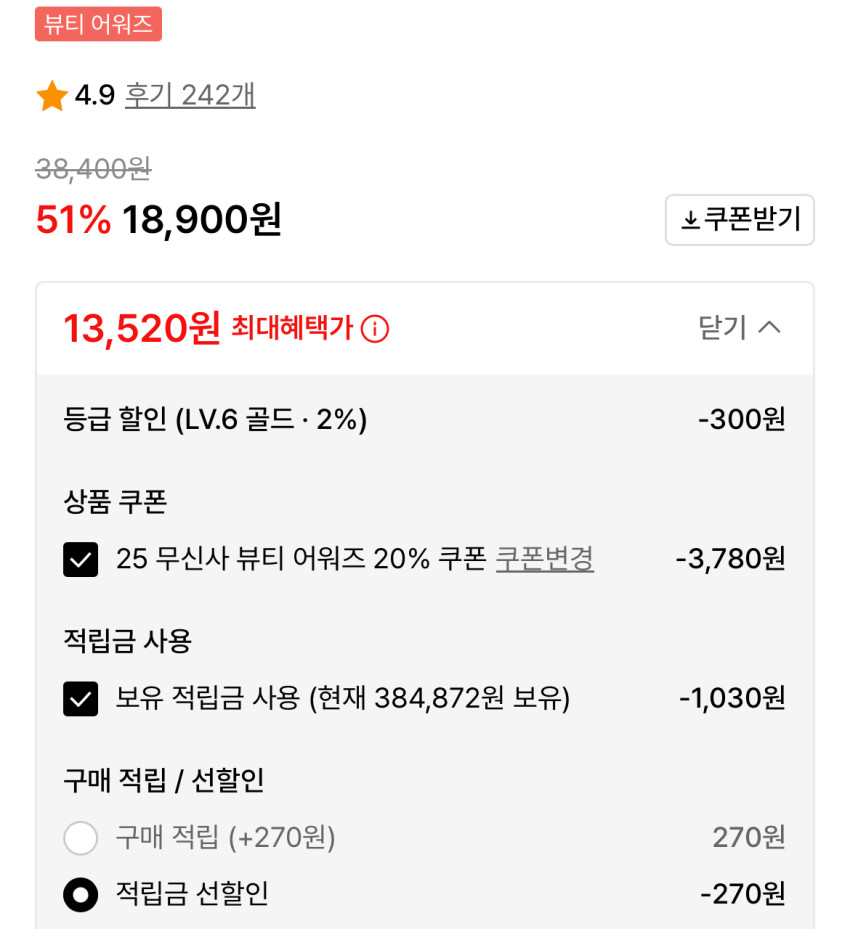Screen dimensions: 850x929
Task: Tap the 뷰티 어워즈 badge
Action: [x=98, y=24]
